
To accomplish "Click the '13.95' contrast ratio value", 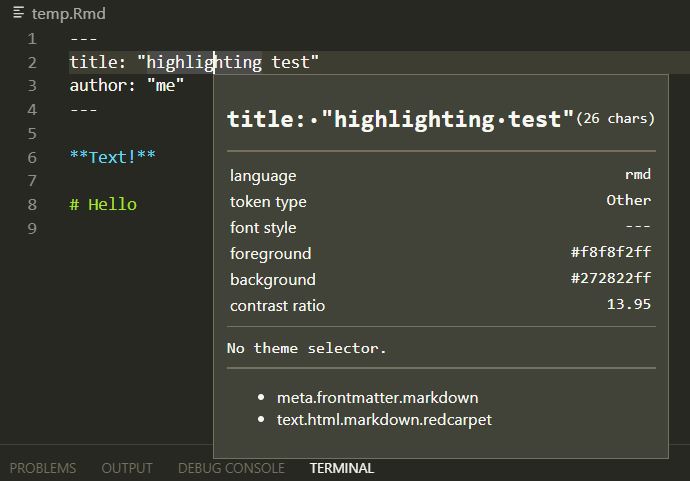I will [x=629, y=304].
